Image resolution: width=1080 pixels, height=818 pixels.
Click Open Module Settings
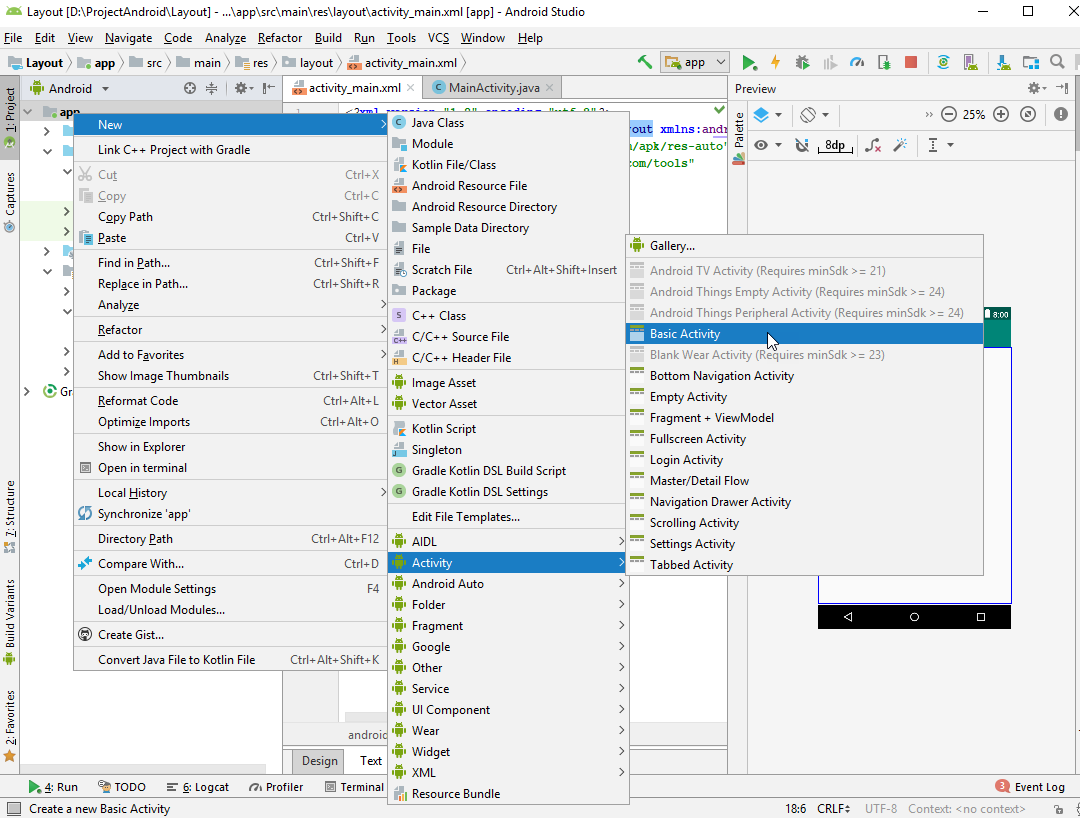pyautogui.click(x=231, y=589)
